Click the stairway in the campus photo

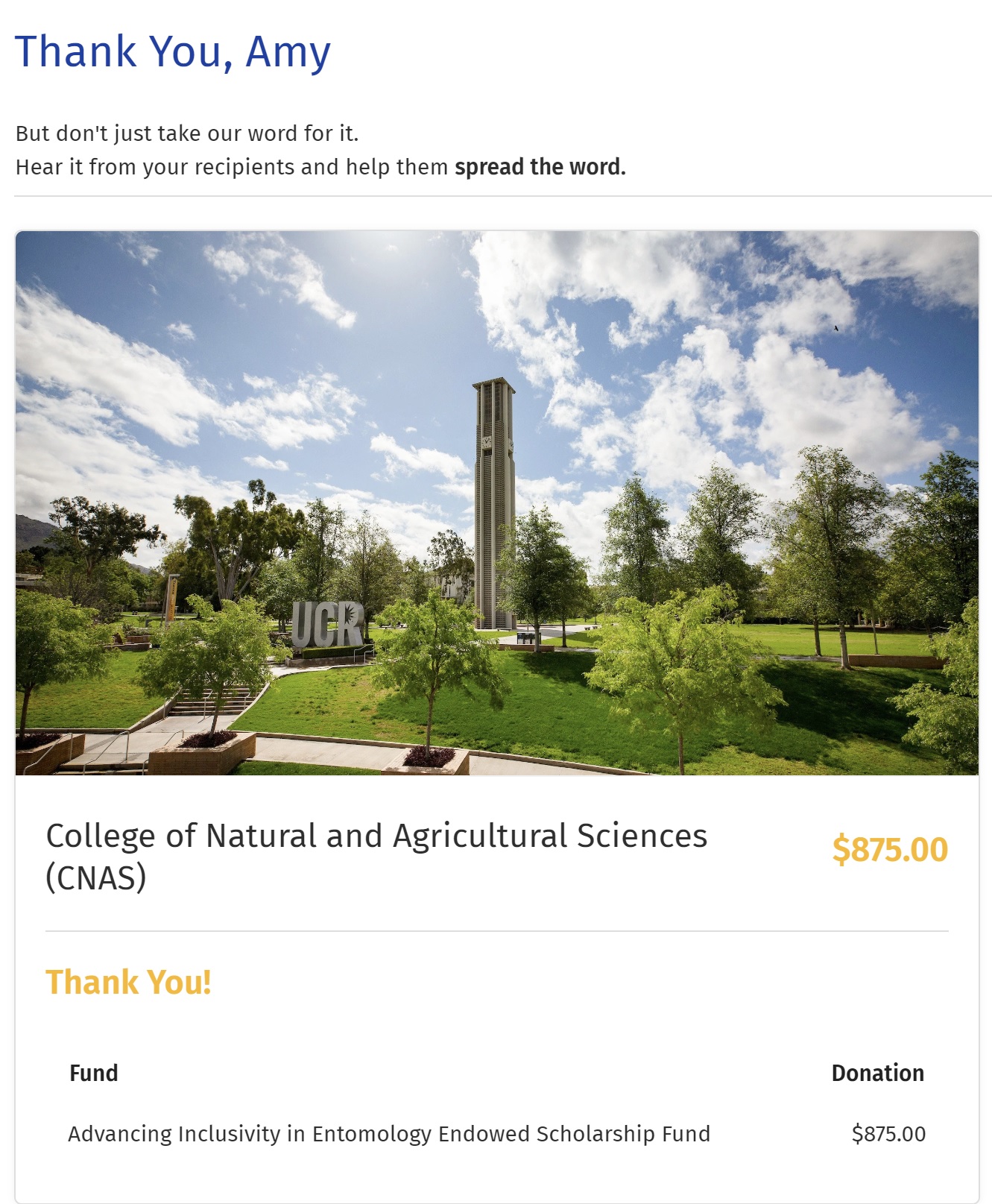click(212, 701)
